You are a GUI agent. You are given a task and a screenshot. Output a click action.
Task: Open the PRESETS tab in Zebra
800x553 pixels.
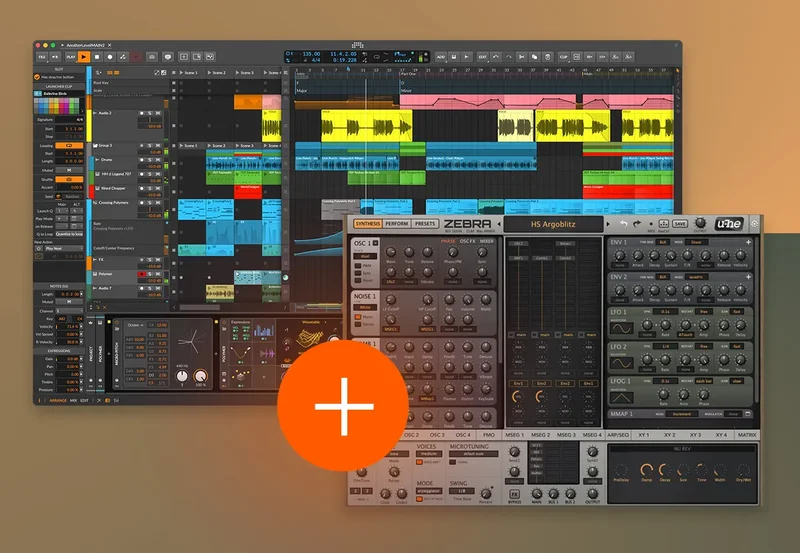pos(424,223)
